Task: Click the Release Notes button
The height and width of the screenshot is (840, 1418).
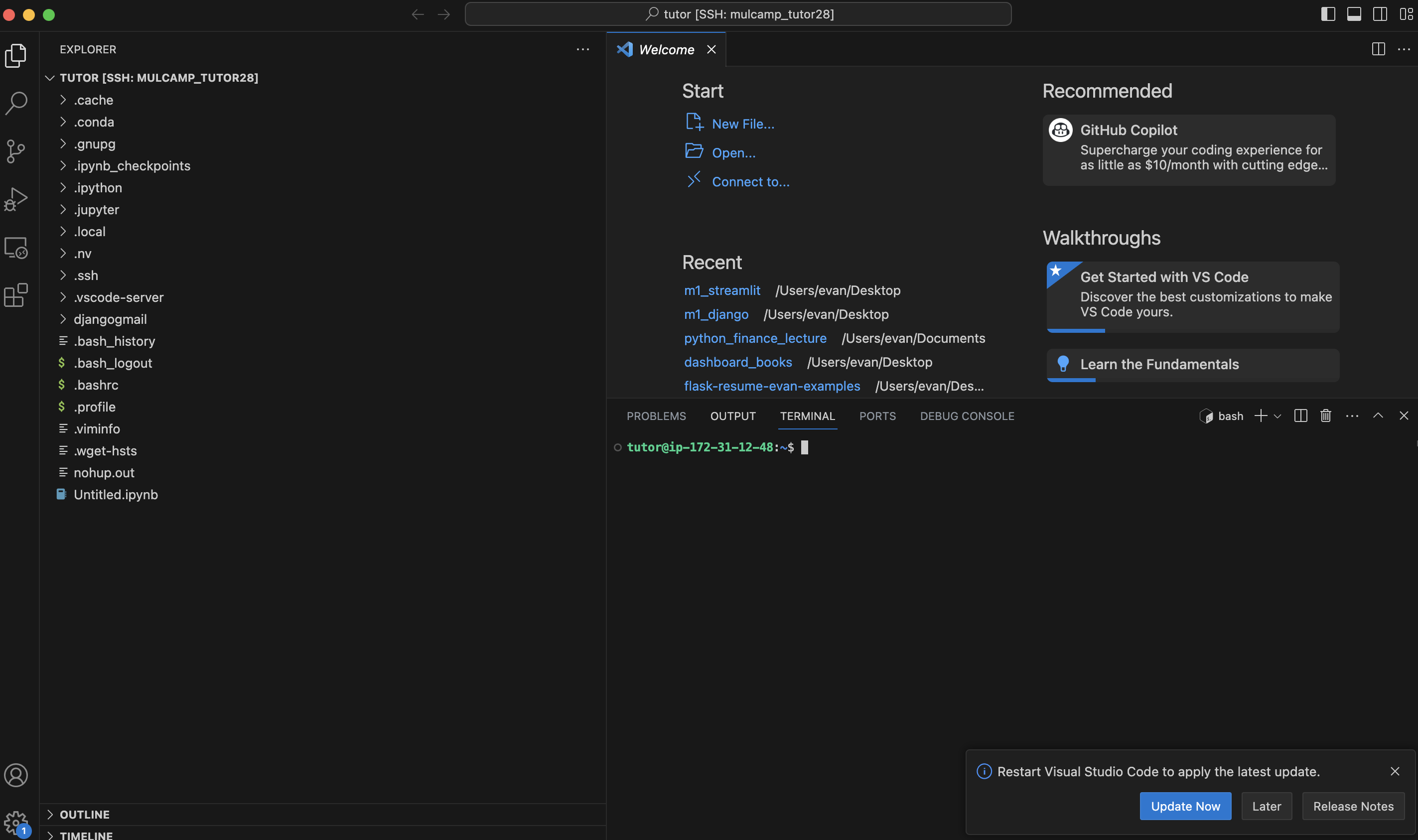Action: (x=1353, y=806)
